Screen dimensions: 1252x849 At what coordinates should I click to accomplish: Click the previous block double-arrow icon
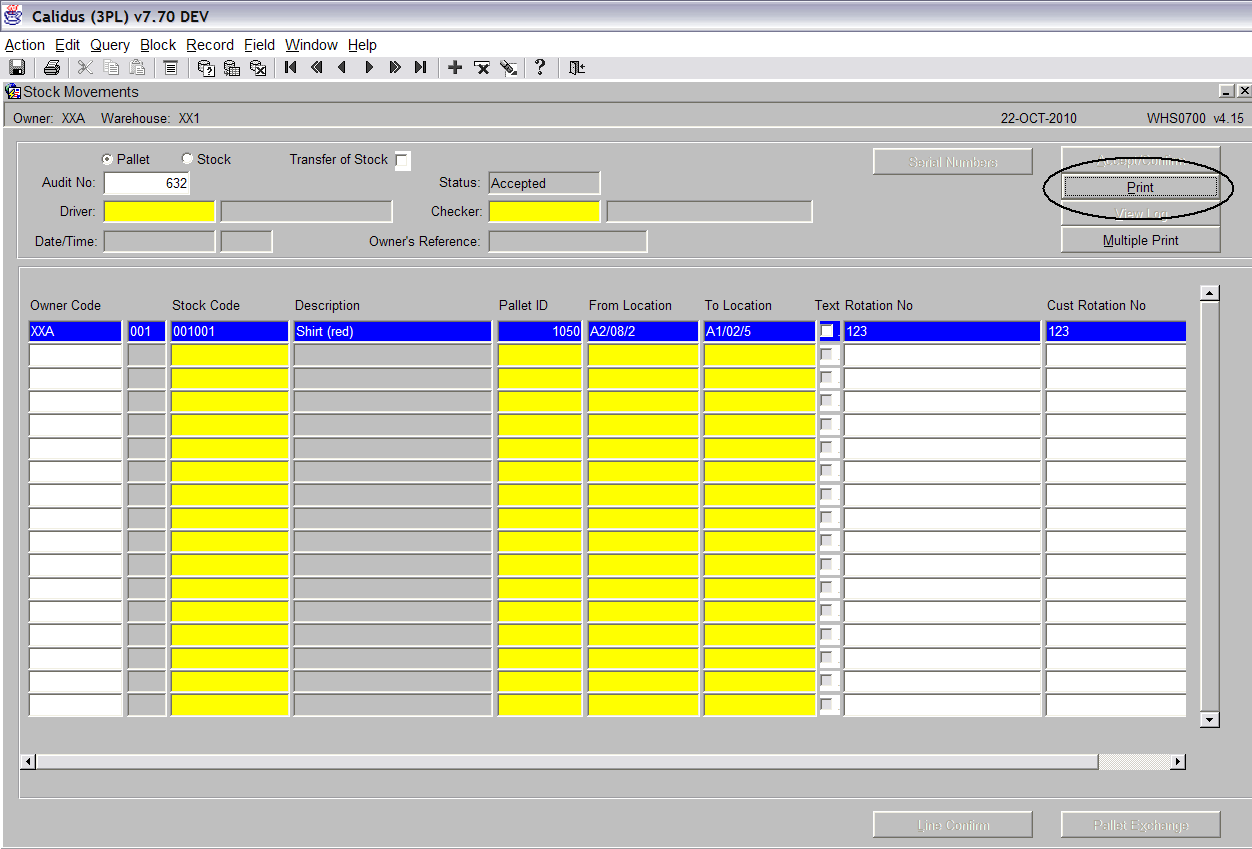[x=317, y=68]
